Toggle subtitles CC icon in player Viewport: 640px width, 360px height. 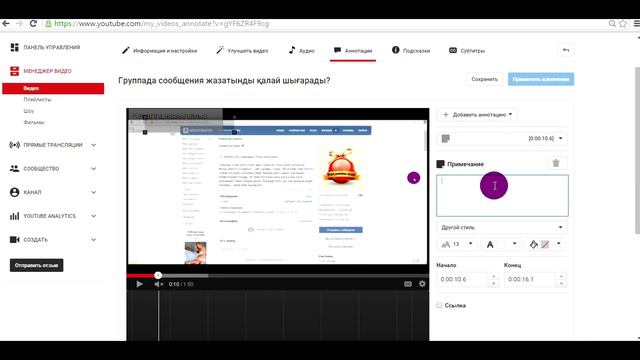tap(408, 284)
